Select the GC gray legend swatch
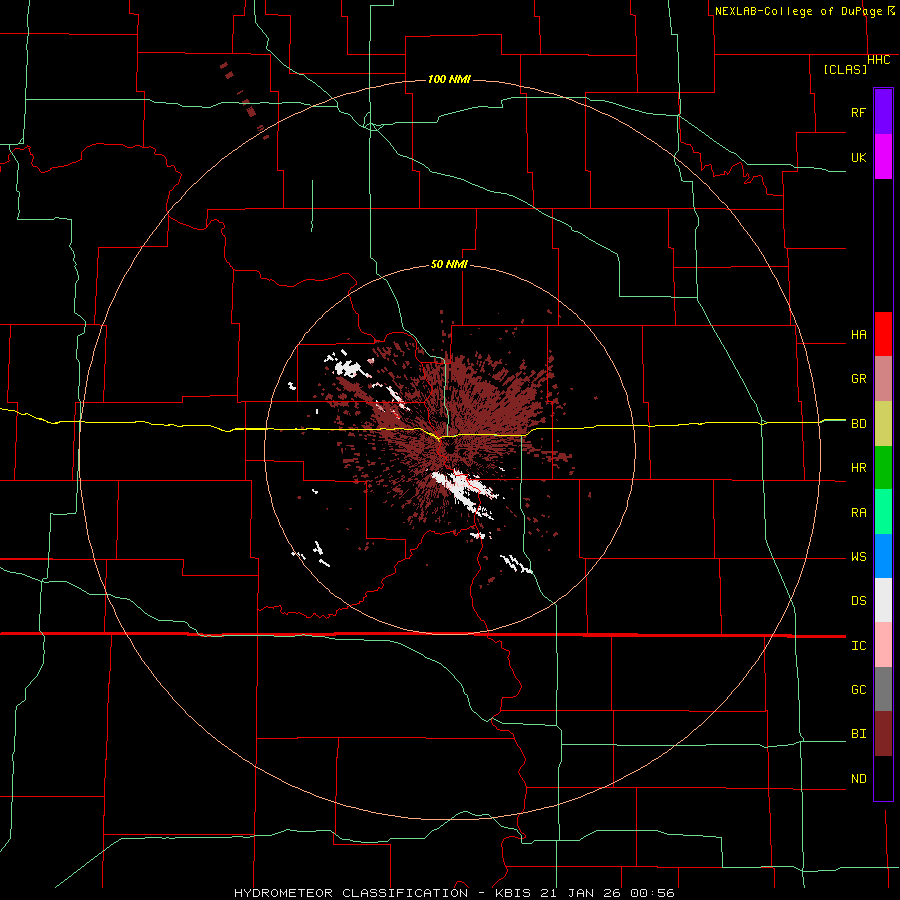 [x=883, y=689]
